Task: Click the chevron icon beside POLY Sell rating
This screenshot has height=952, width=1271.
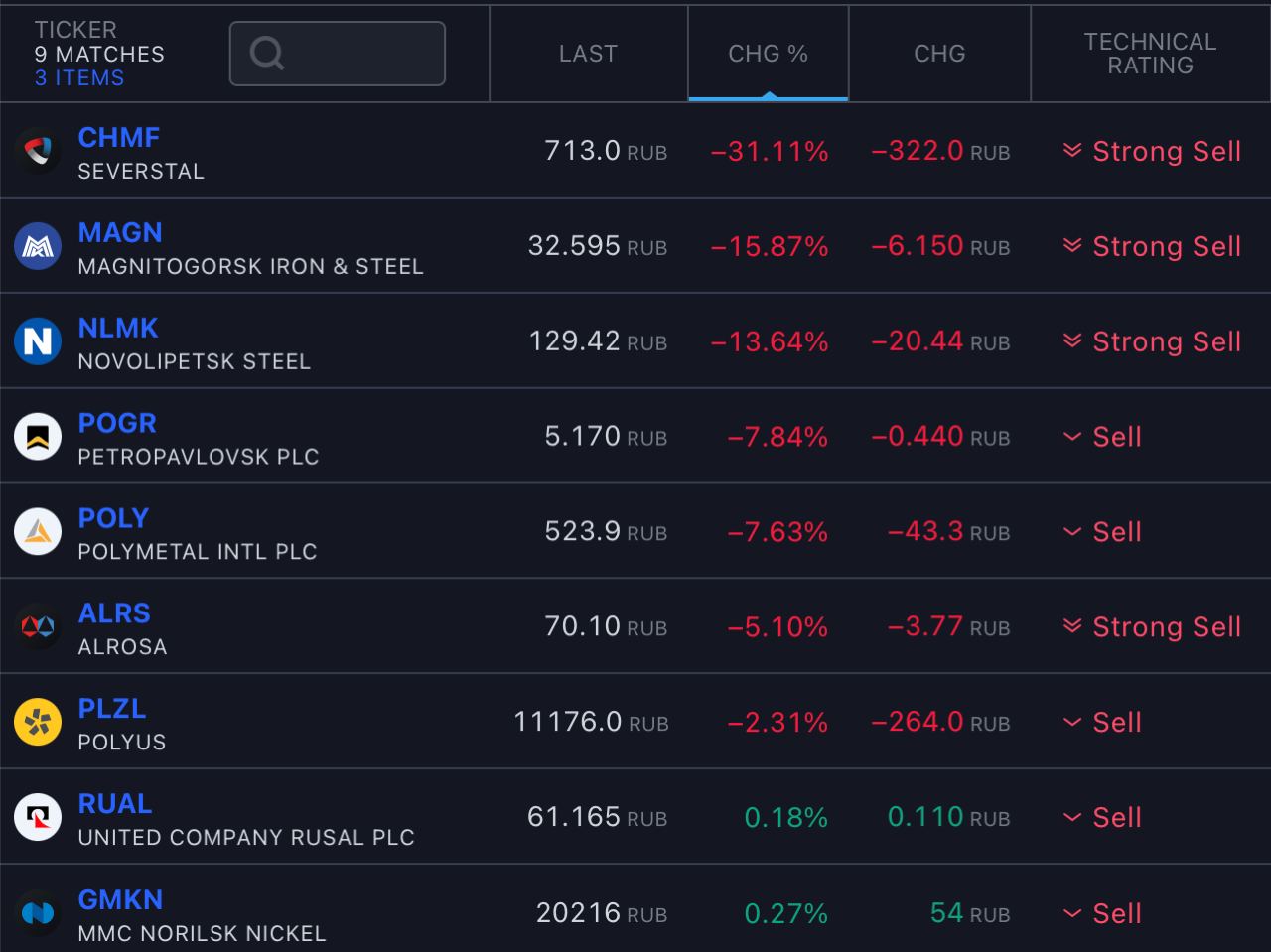Action: (1072, 532)
